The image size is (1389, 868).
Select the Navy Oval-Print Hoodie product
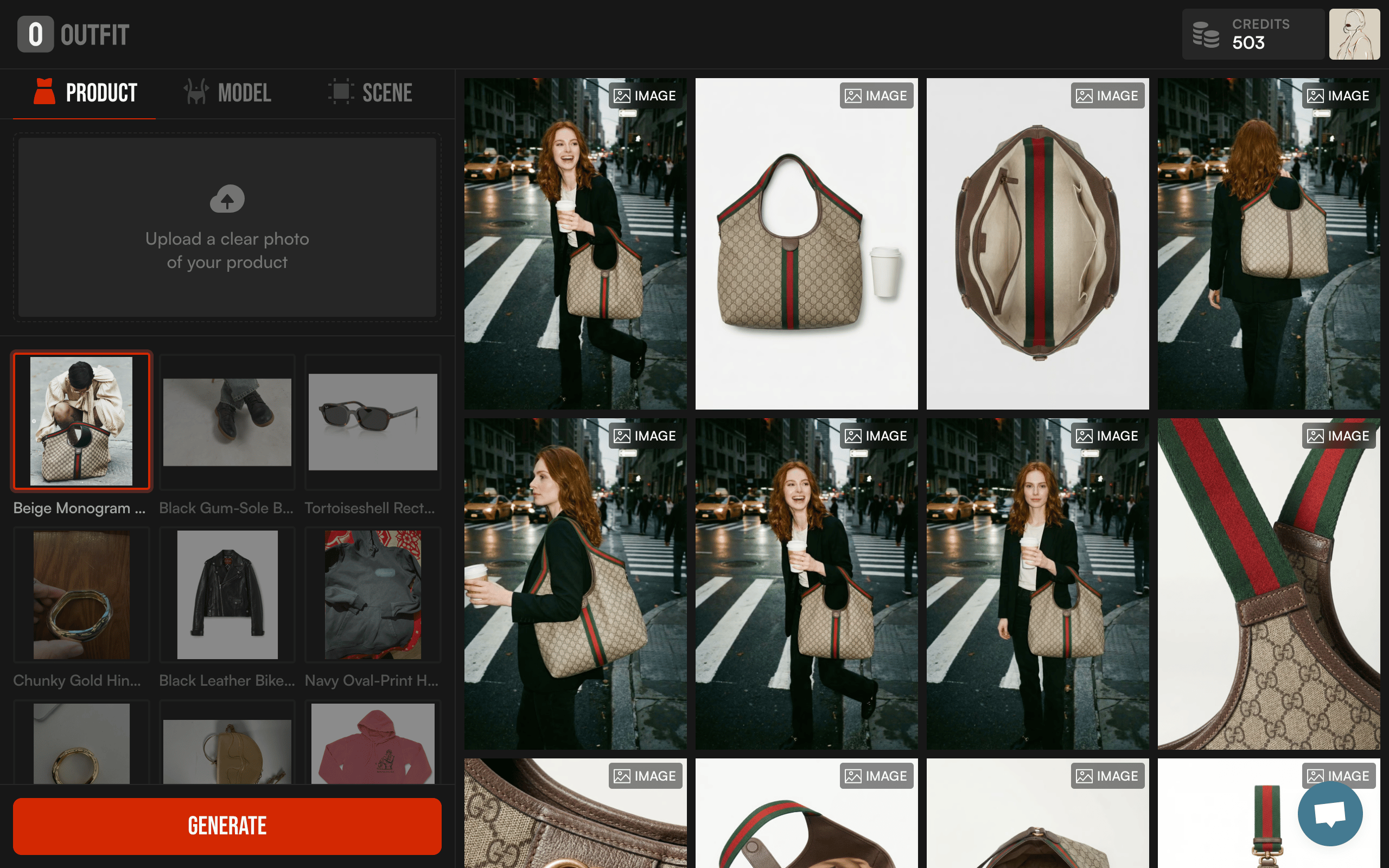[373, 595]
